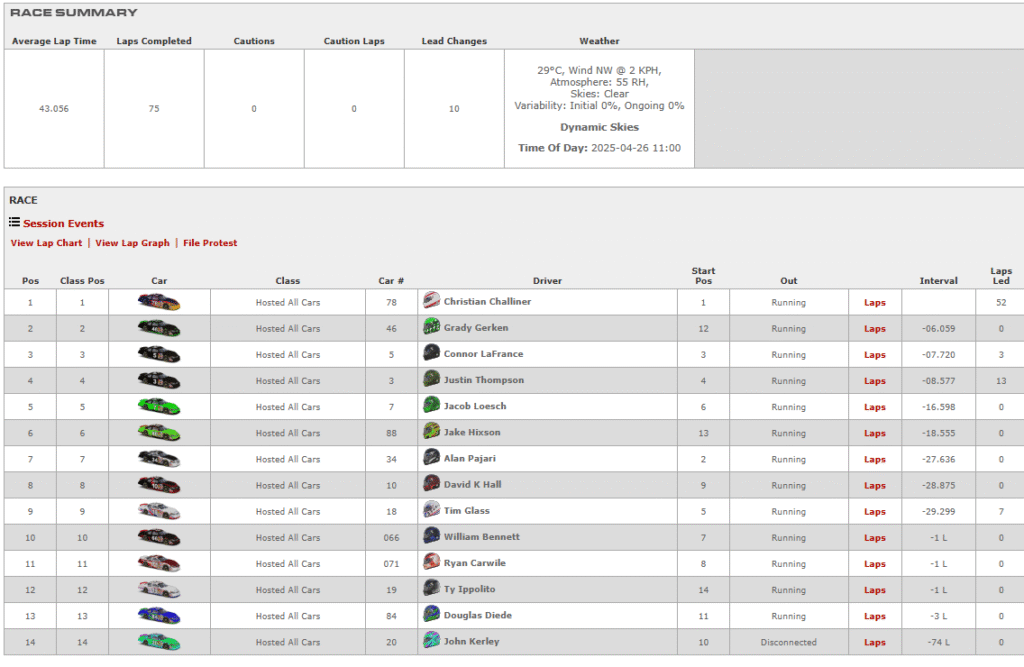Click Ryan Carwile's helmet icon
This screenshot has height=667, width=1024.
431,563
